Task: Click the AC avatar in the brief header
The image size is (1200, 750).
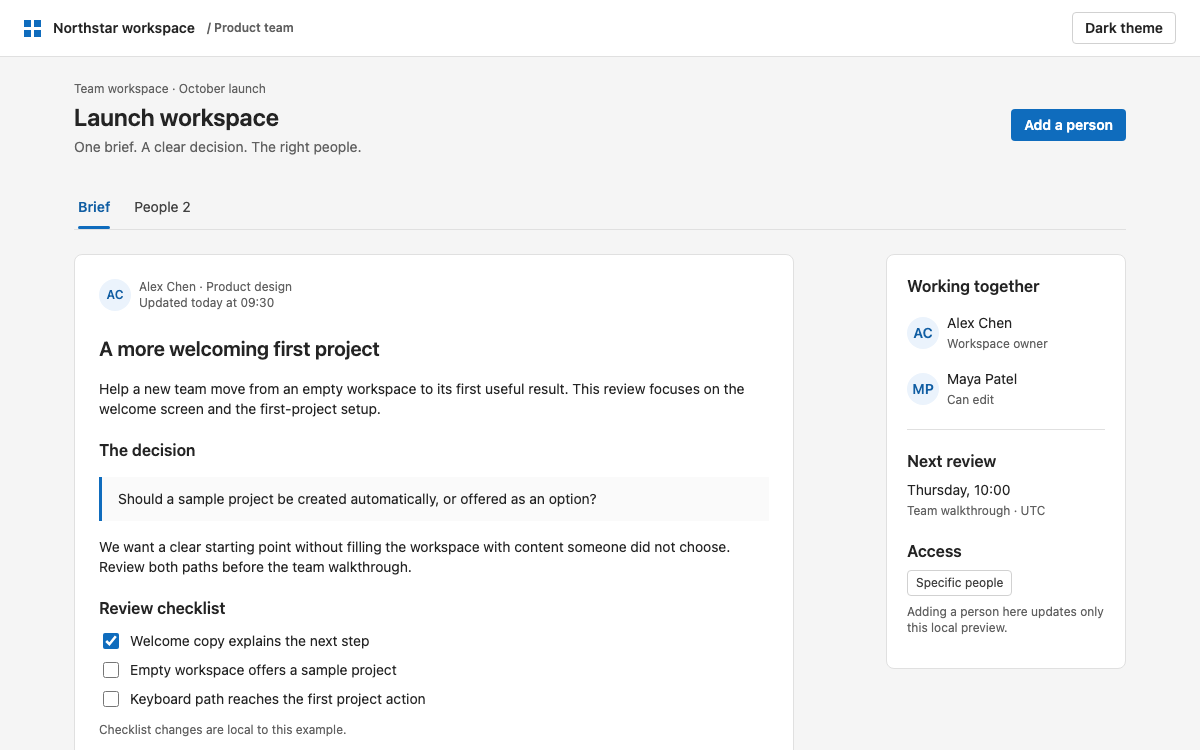Action: click(x=115, y=295)
